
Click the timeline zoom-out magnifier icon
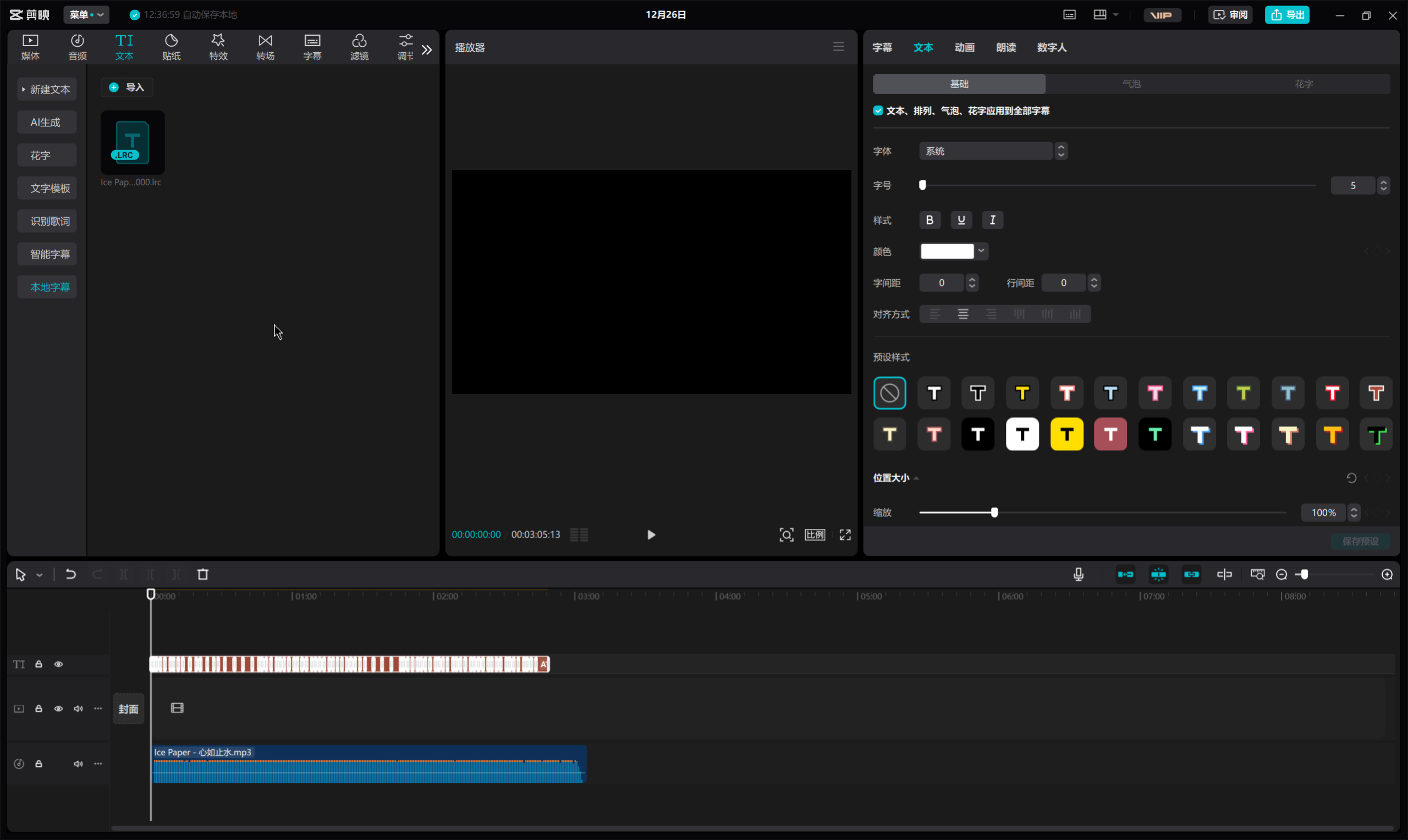[1281, 574]
